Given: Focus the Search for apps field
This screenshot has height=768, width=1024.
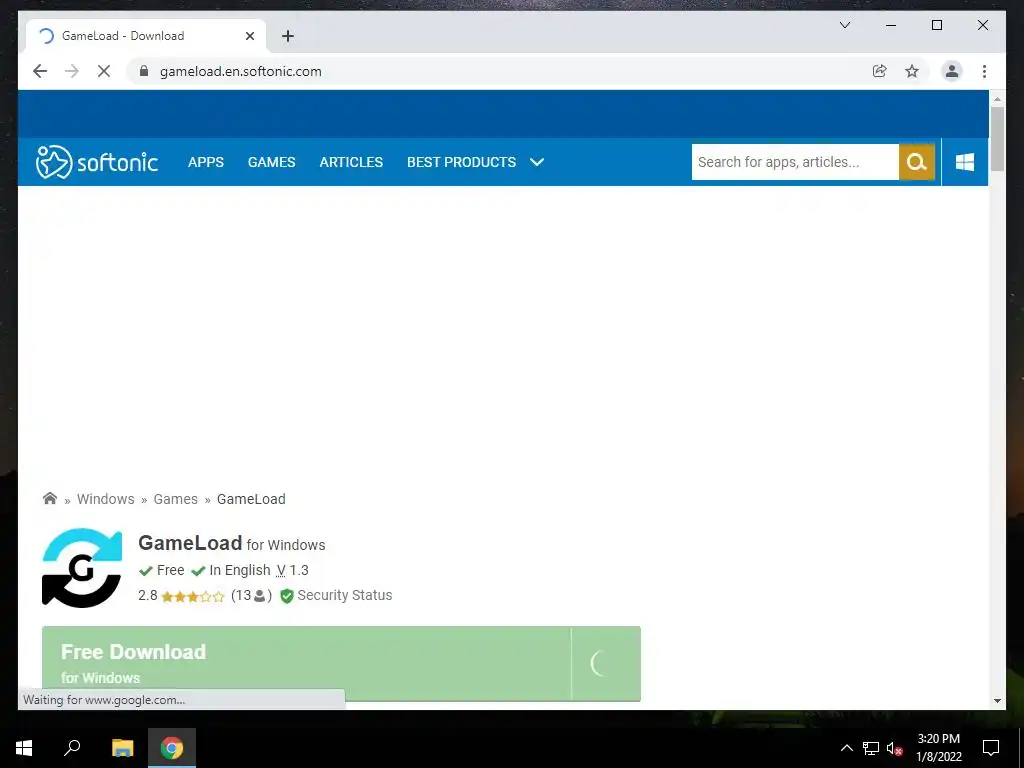Looking at the screenshot, I should [795, 162].
